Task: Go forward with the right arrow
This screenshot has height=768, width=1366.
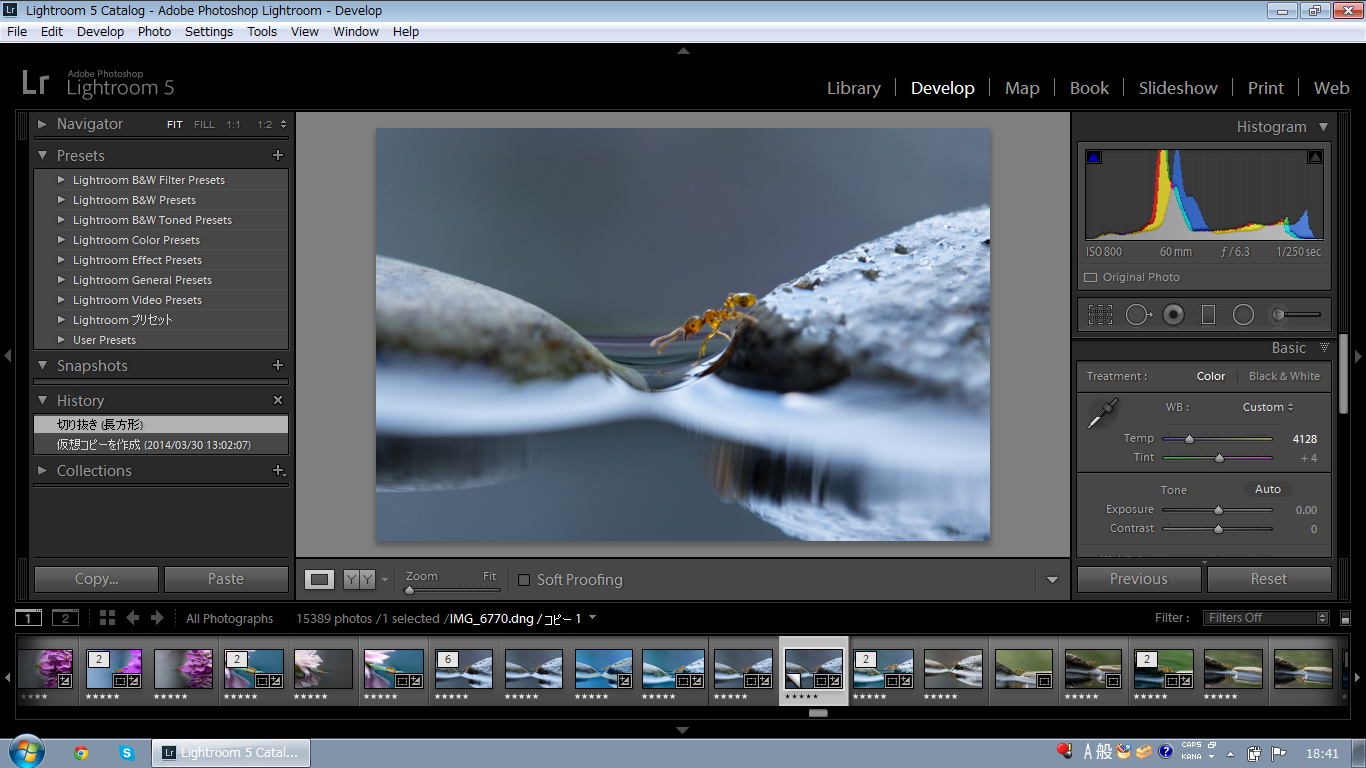Action: point(157,618)
